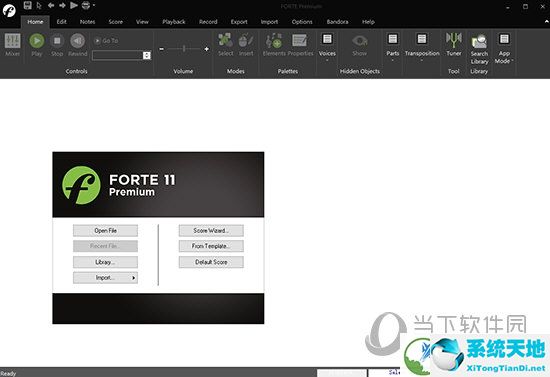
Task: Launch the Score Wizard...
Action: 211,230
